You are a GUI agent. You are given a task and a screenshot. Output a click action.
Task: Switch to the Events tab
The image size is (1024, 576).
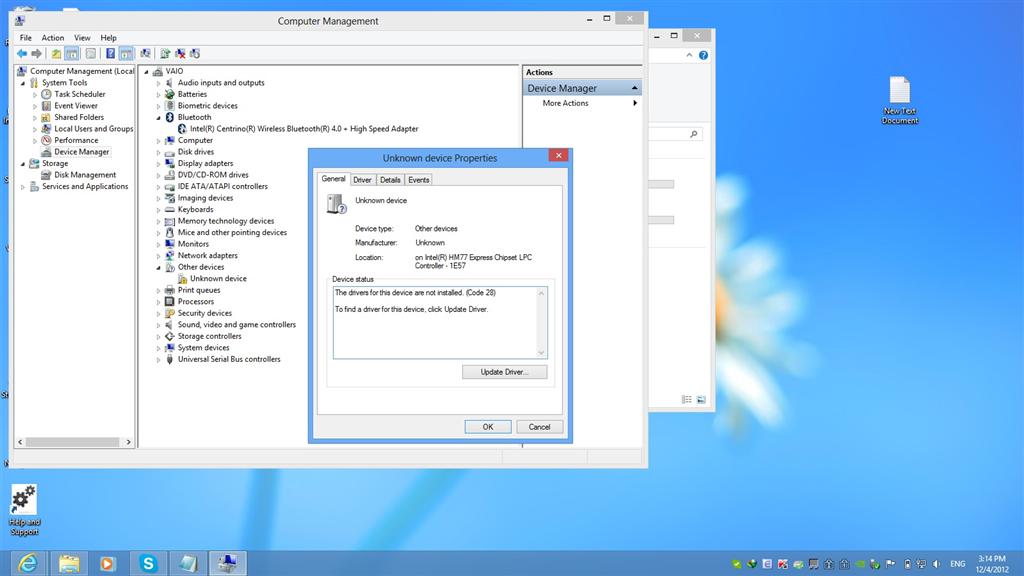pyautogui.click(x=419, y=180)
